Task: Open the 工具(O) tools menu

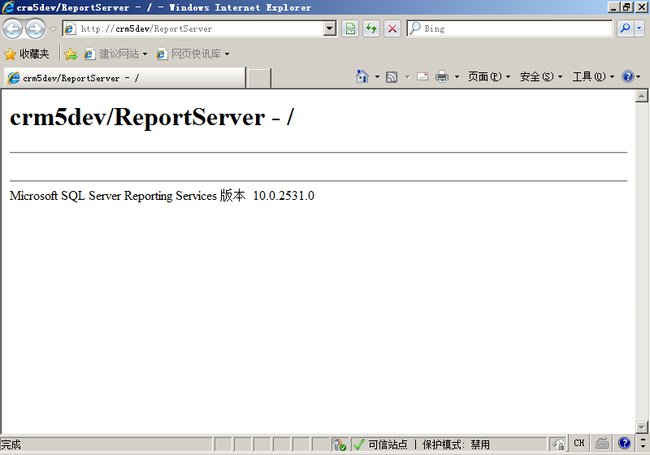Action: point(593,77)
